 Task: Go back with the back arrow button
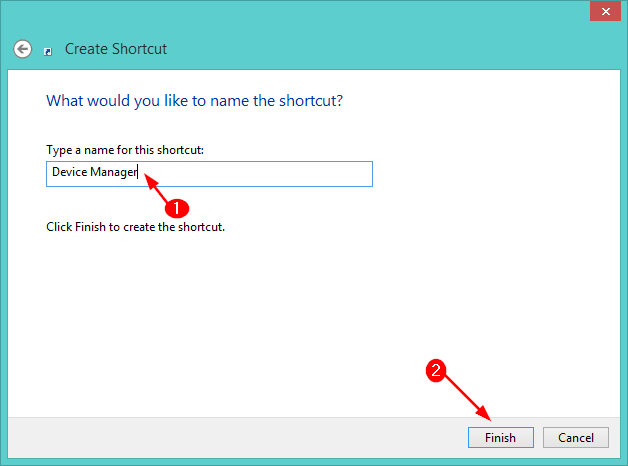pyautogui.click(x=22, y=49)
